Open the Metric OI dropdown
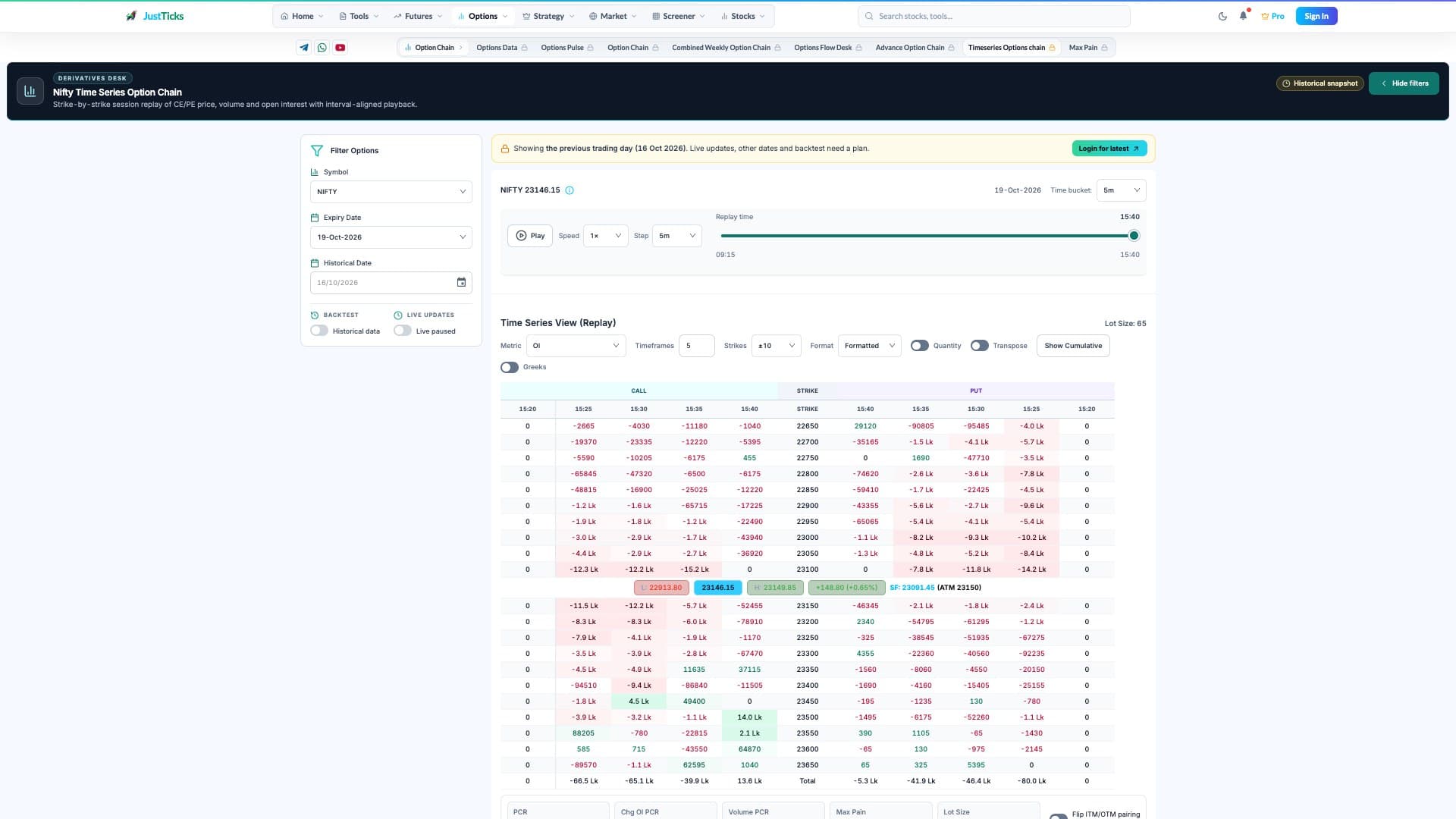Image resolution: width=1456 pixels, height=819 pixels. 576,346
